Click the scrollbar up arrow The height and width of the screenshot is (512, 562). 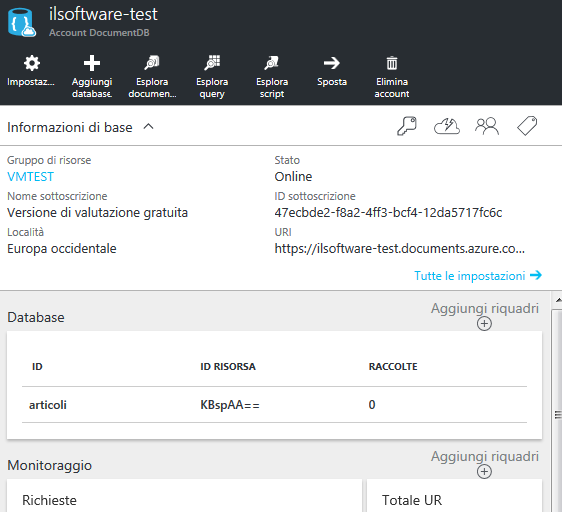[558, 300]
